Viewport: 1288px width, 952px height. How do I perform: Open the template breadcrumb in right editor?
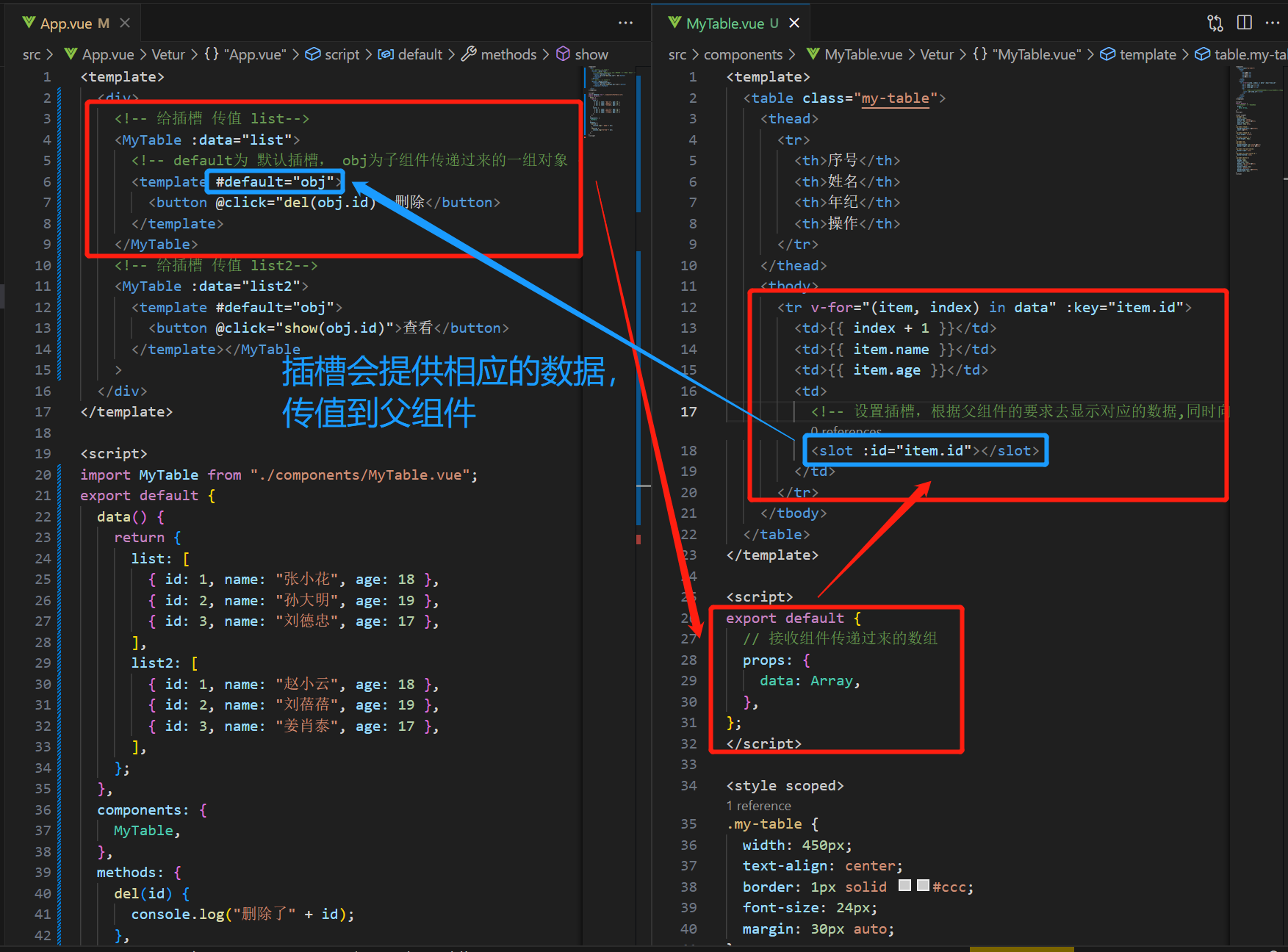[x=1138, y=54]
